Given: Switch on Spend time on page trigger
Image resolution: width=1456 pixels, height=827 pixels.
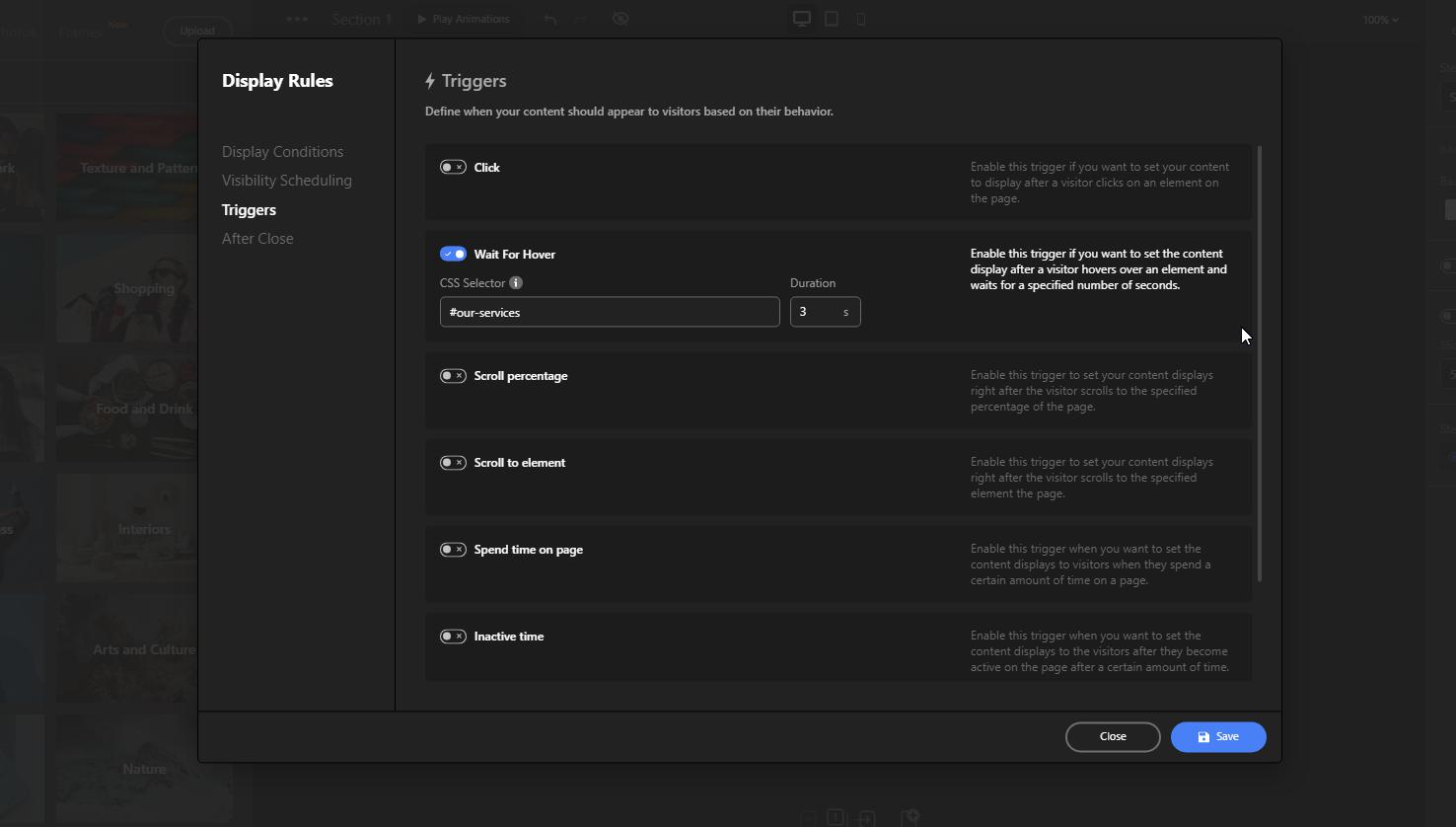Looking at the screenshot, I should click(453, 550).
